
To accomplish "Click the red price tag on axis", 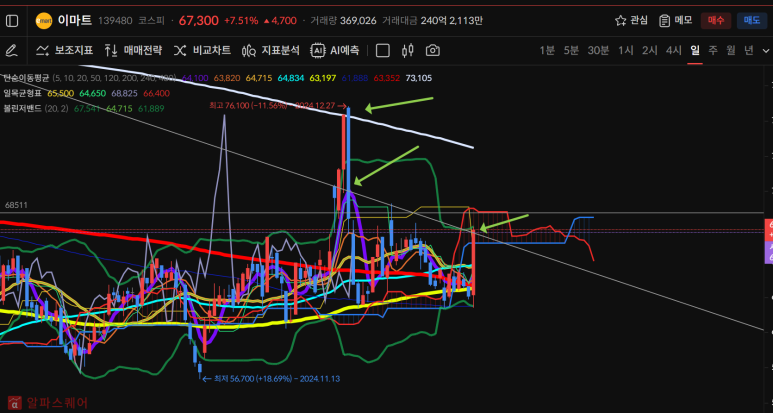I will coord(769,230).
